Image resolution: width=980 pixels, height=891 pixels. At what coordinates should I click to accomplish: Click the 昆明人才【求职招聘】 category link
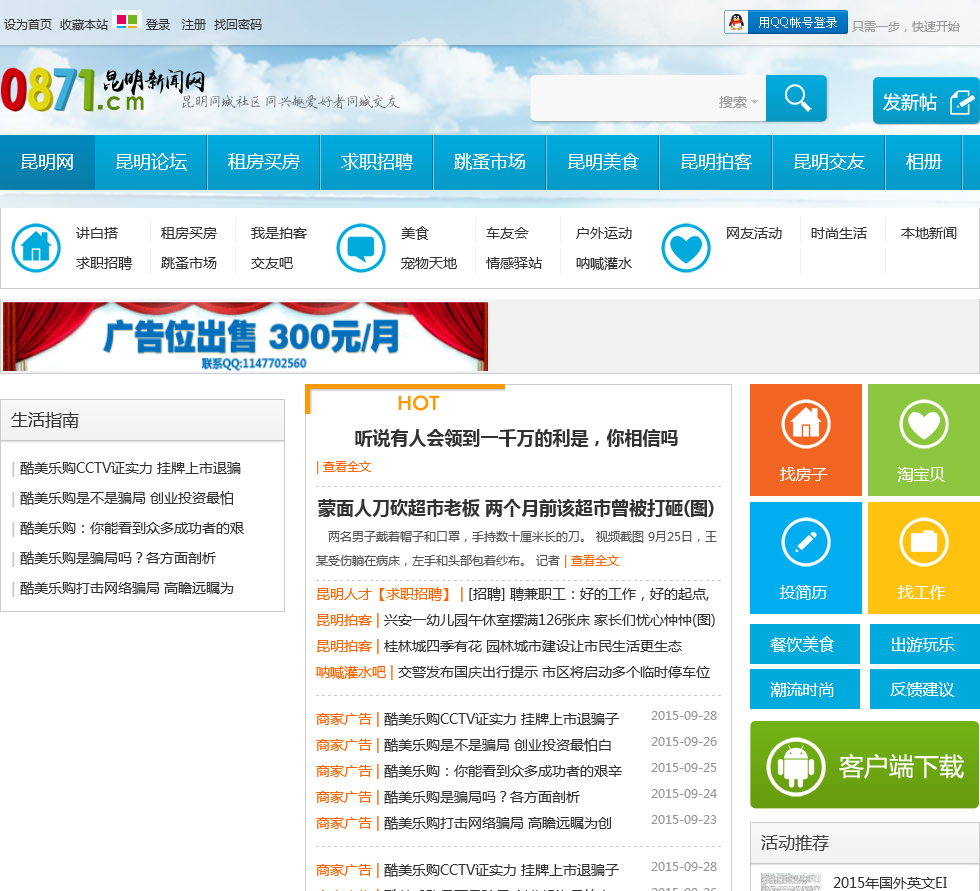pyautogui.click(x=383, y=594)
